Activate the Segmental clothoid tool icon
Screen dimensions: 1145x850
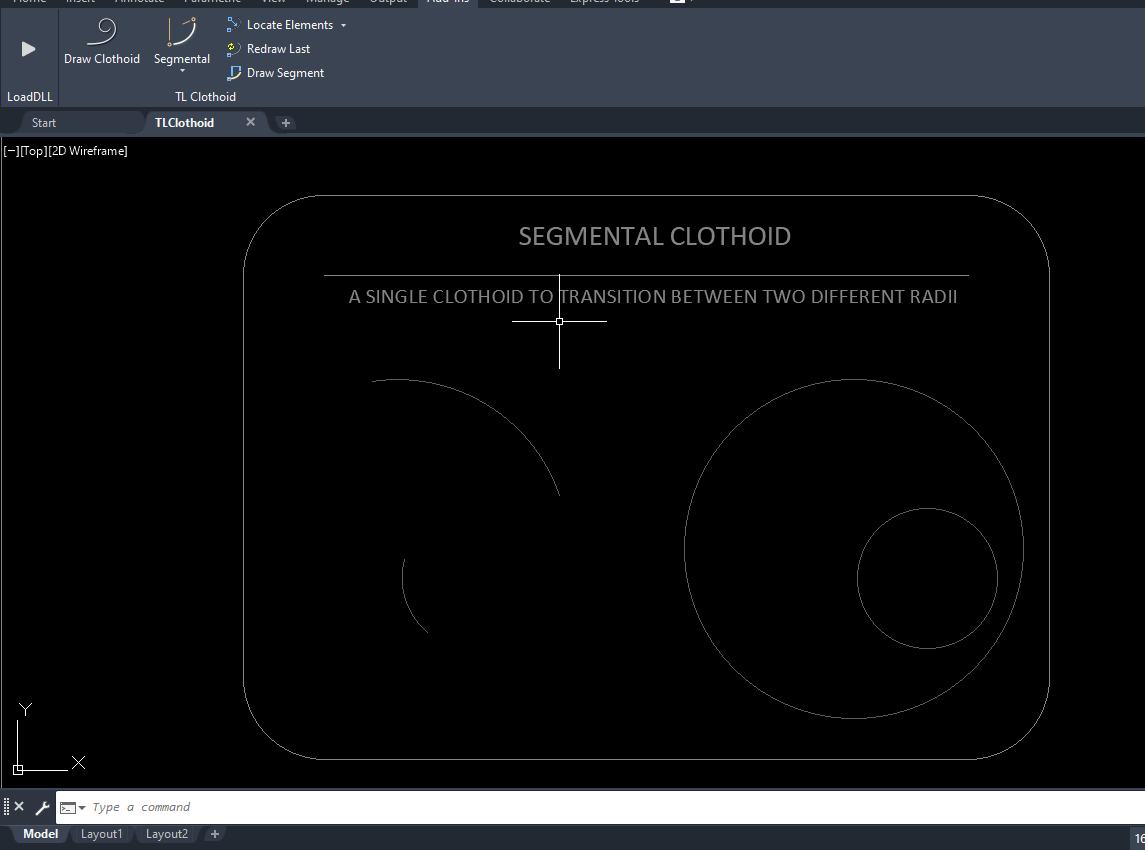(x=182, y=32)
